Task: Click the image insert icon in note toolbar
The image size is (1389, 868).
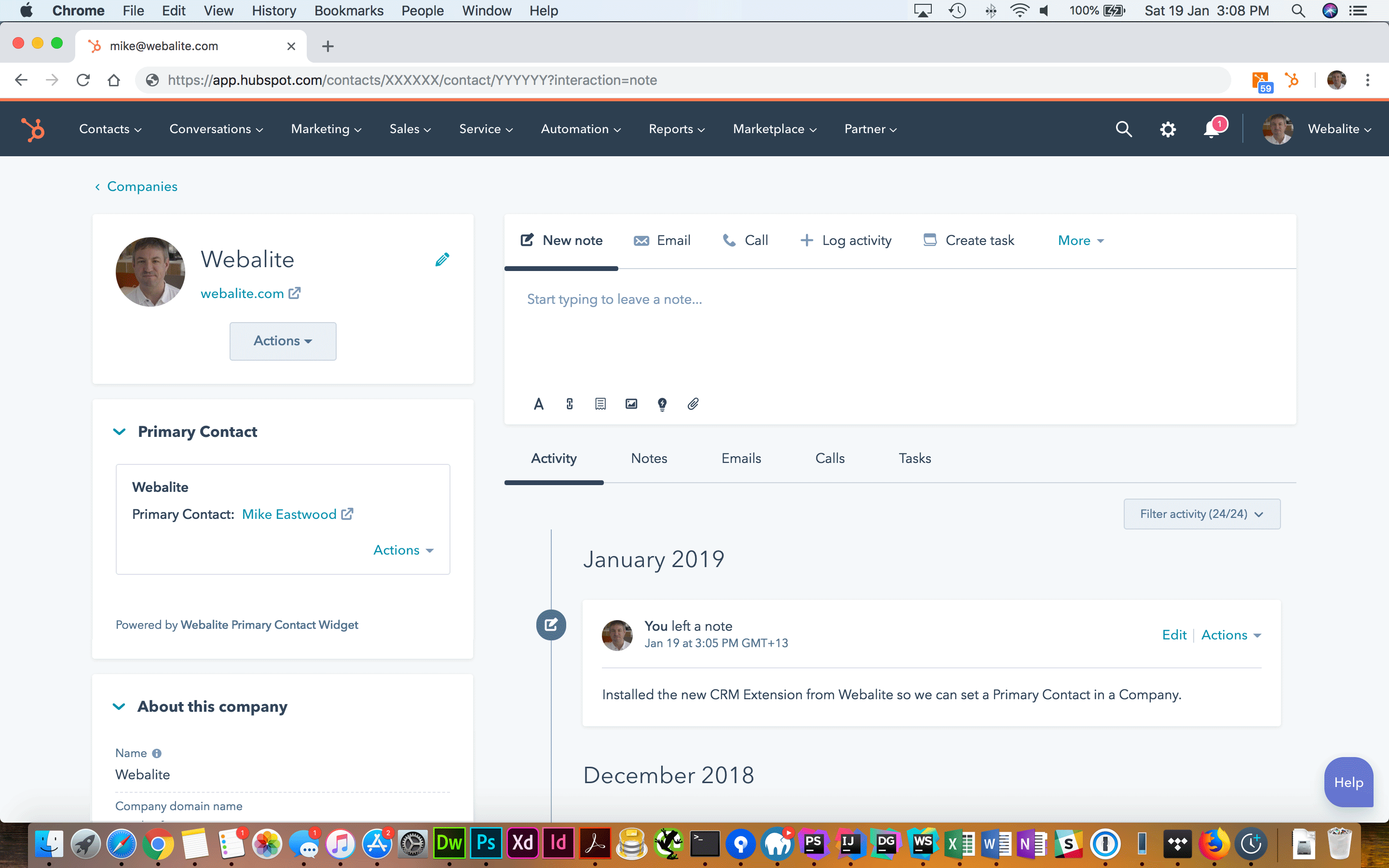Action: pyautogui.click(x=631, y=404)
